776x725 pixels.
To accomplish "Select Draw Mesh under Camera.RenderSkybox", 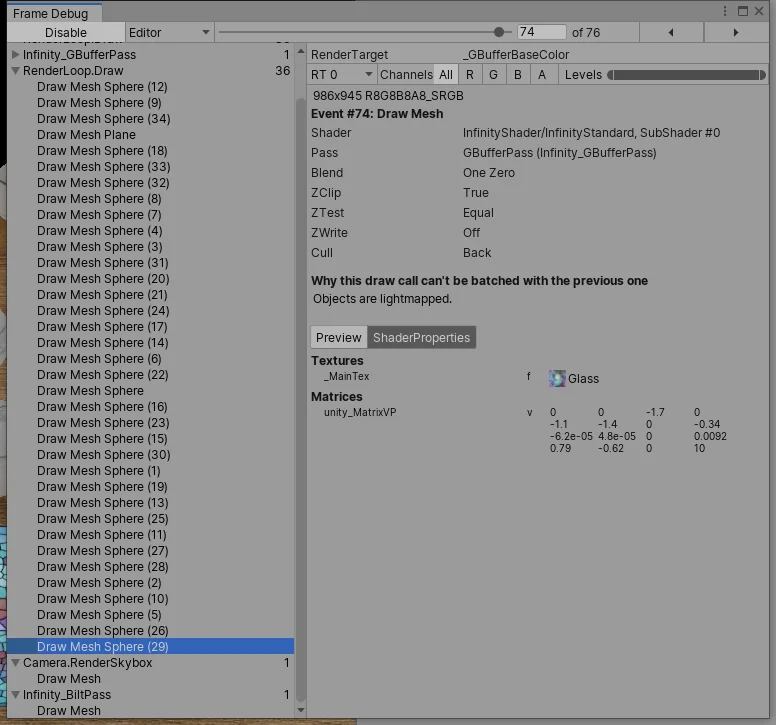I will tap(151, 679).
